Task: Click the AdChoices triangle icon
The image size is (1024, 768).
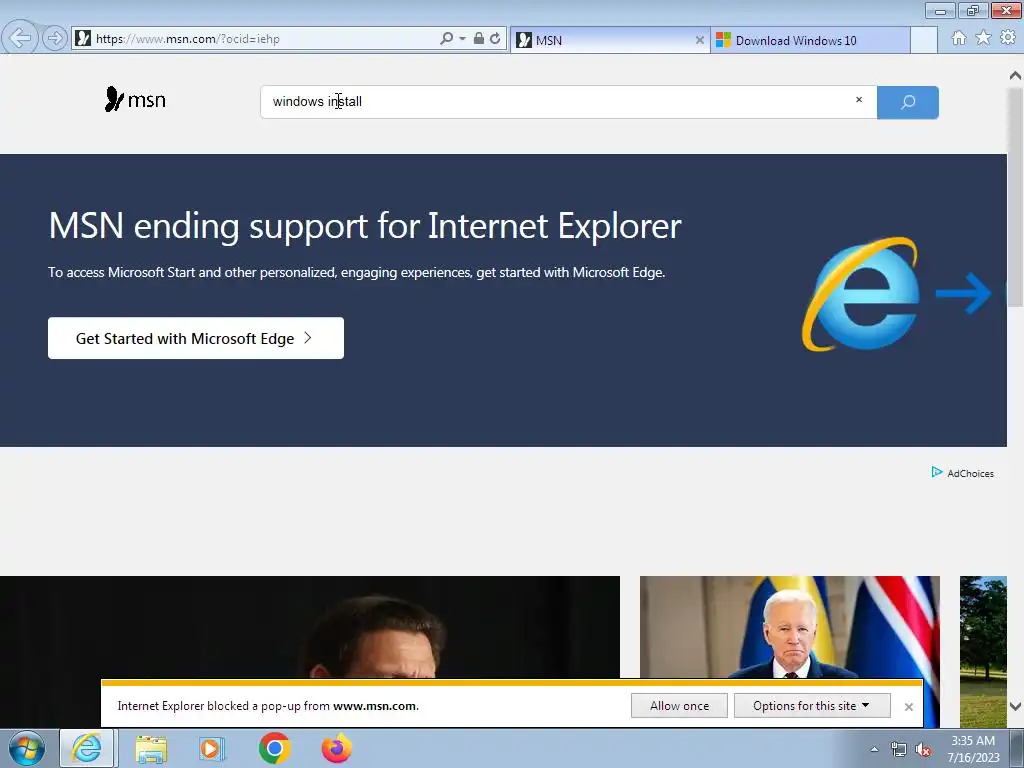Action: [x=936, y=472]
